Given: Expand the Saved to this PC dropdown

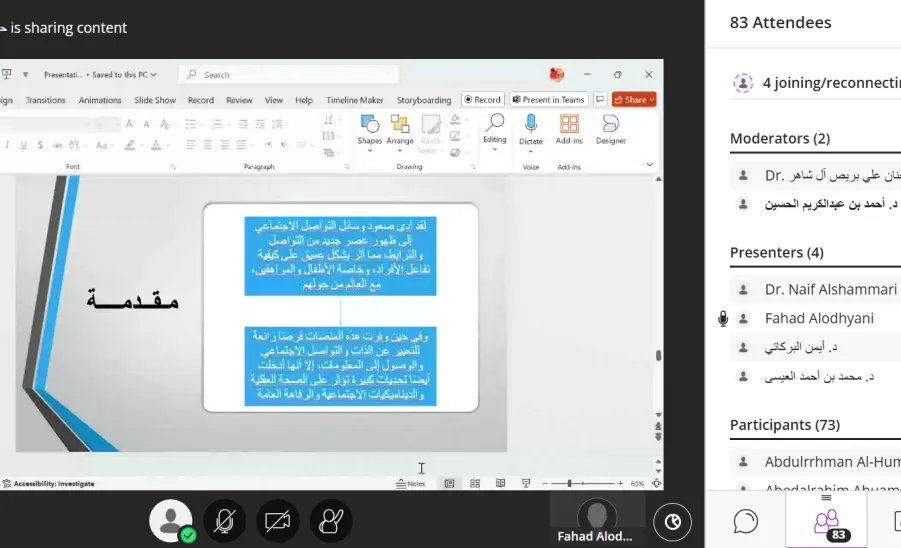Looking at the screenshot, I should (153, 75).
